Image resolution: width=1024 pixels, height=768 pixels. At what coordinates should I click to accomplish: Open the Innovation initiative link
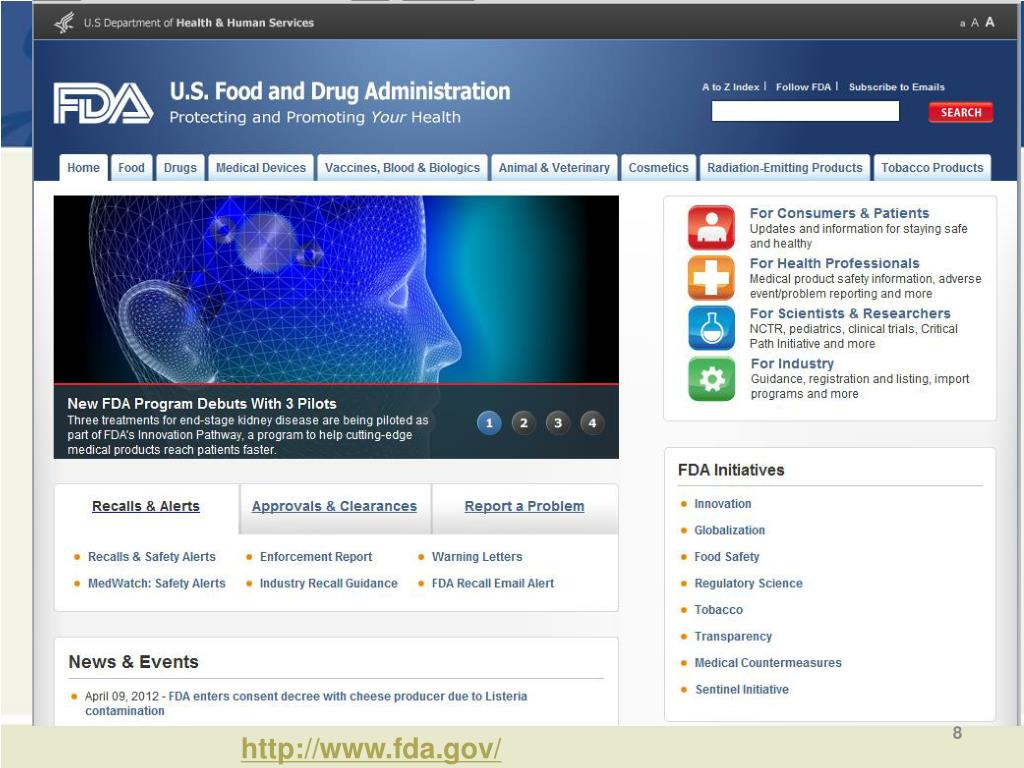point(722,504)
